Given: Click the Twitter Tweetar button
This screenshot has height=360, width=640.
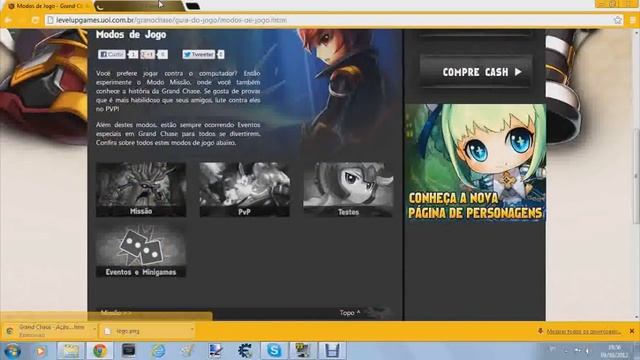Looking at the screenshot, I should (x=198, y=54).
